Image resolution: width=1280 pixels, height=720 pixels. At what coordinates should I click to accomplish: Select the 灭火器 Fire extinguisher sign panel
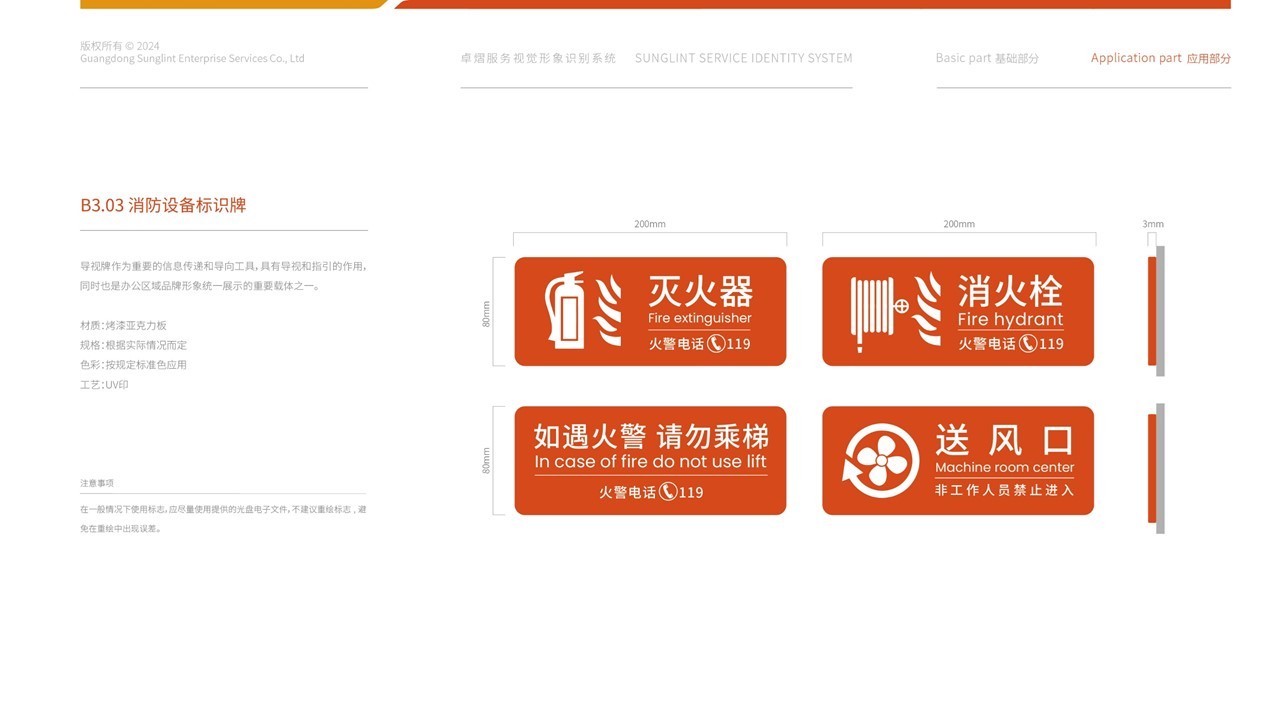tap(650, 310)
